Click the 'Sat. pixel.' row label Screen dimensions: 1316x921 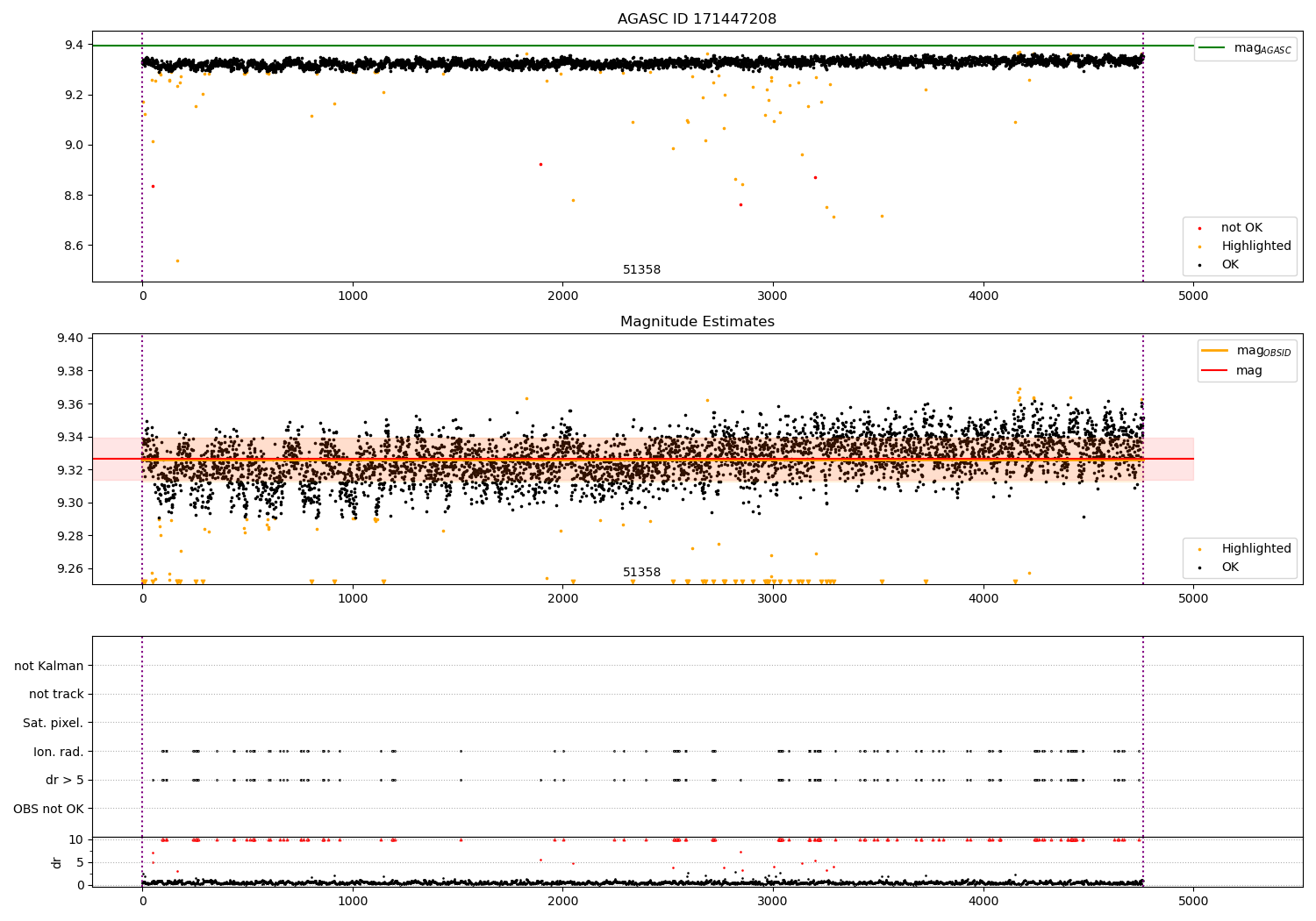pyautogui.click(x=54, y=723)
